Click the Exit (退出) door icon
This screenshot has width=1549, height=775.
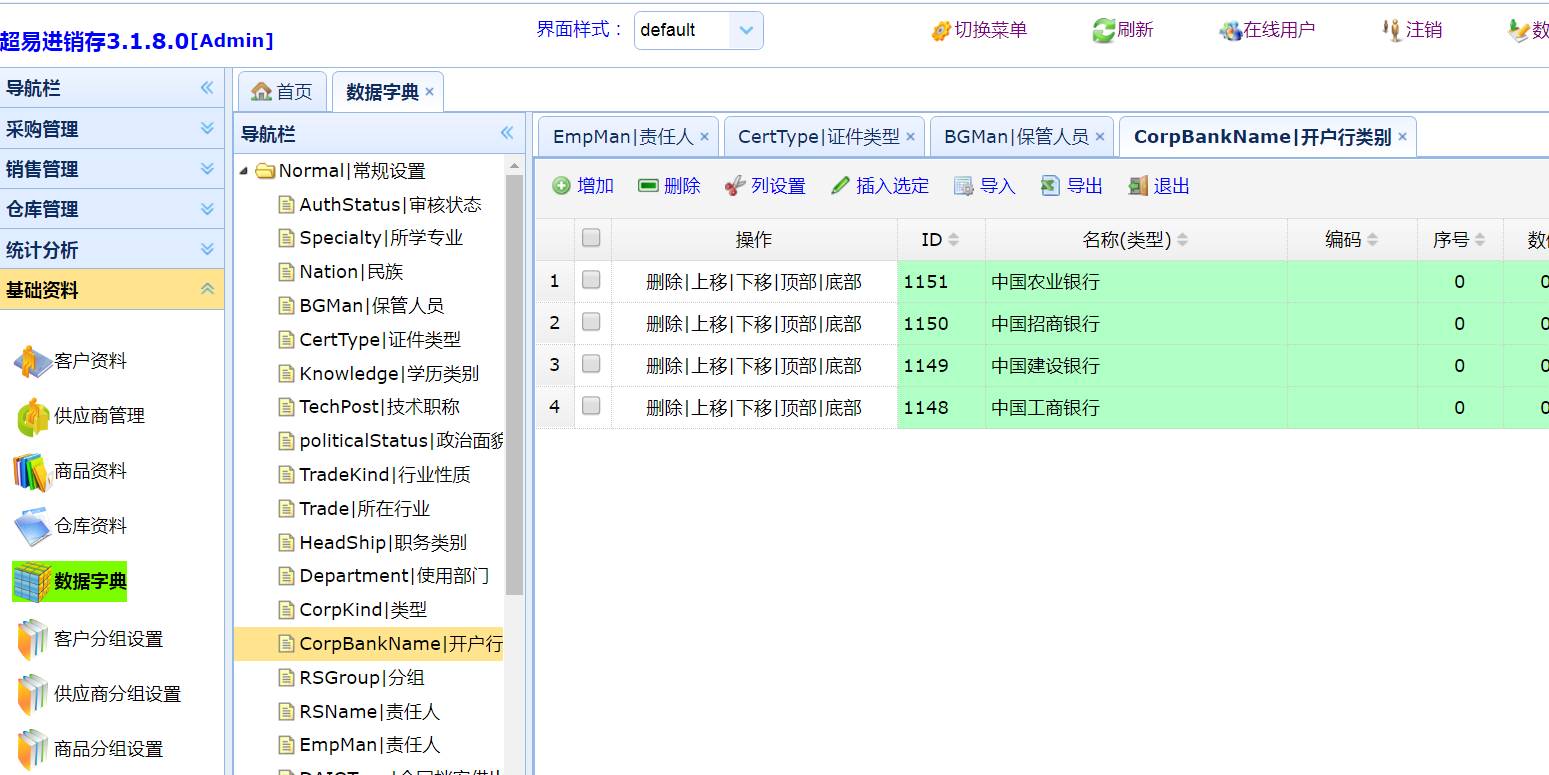click(x=1138, y=186)
